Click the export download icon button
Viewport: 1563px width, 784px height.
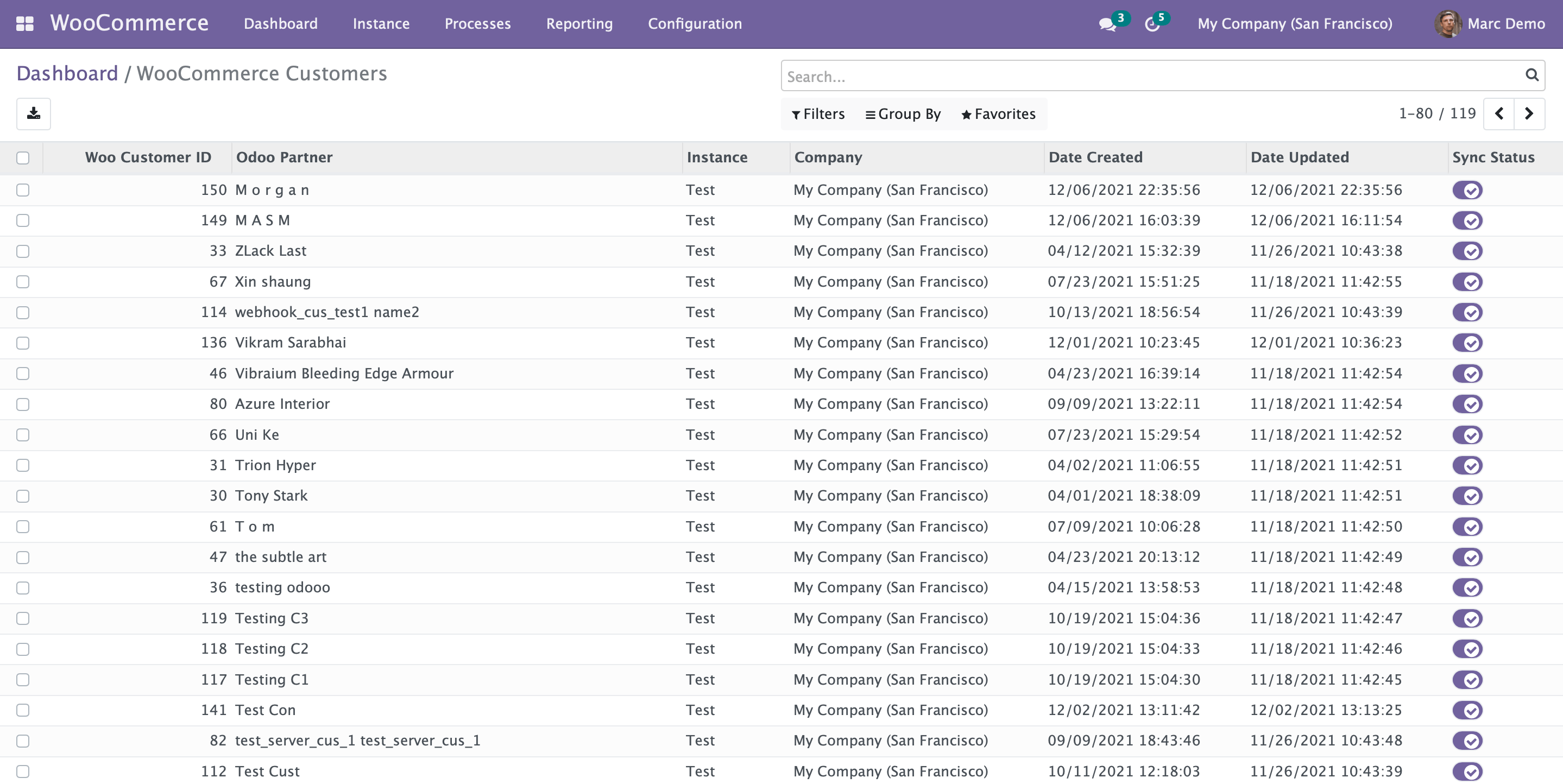tap(33, 113)
